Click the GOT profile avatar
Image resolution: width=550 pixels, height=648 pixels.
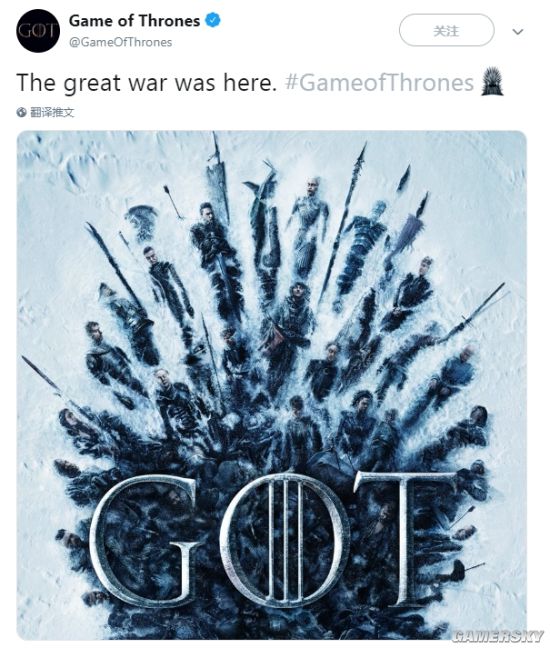[38, 31]
